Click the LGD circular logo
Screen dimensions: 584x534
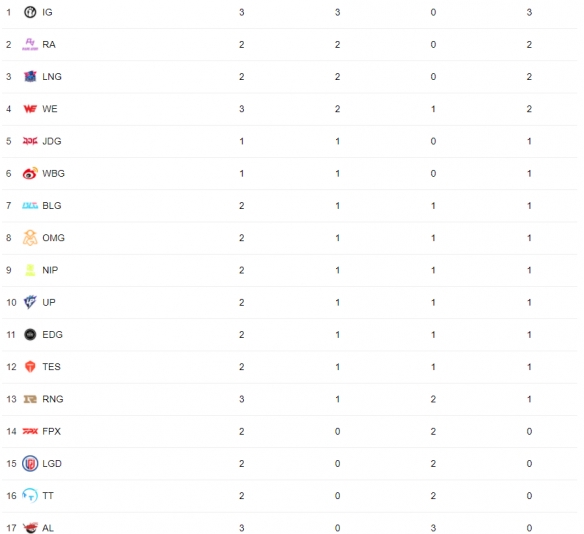(x=30, y=464)
